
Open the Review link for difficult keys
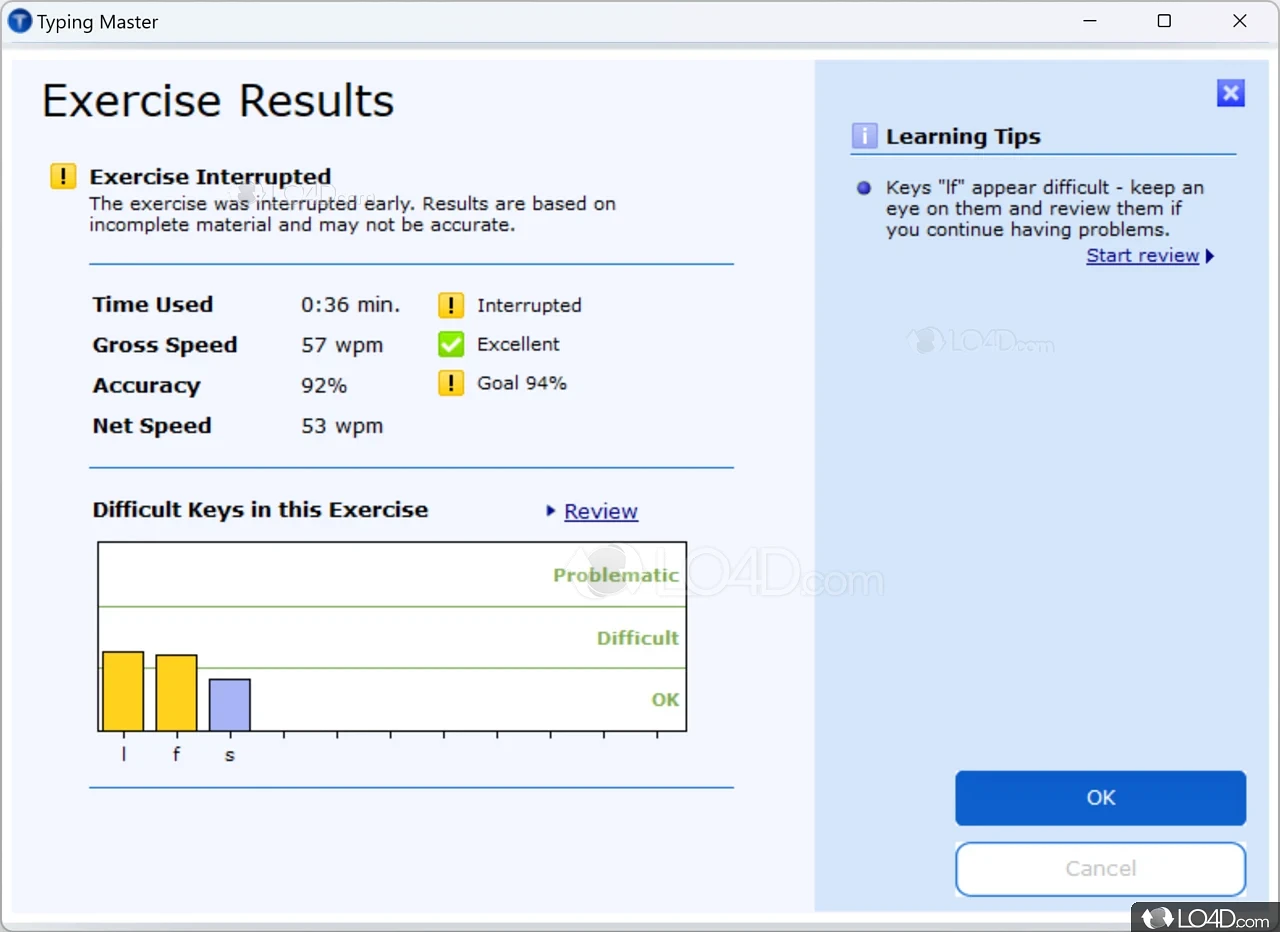point(600,512)
